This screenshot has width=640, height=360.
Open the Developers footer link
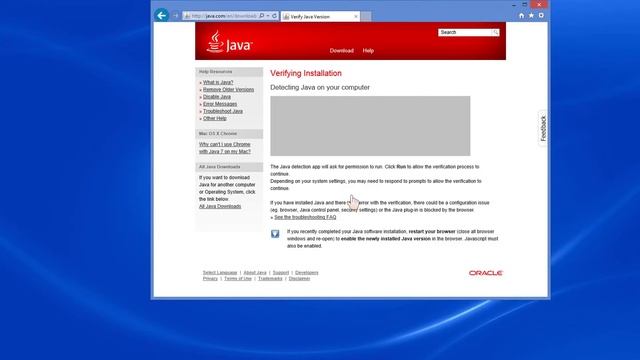tap(307, 273)
